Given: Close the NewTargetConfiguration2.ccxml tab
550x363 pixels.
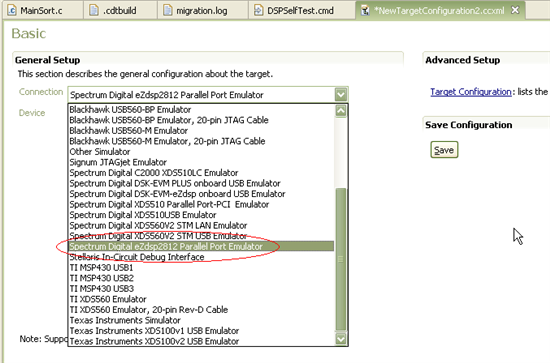Looking at the screenshot, I should [515, 10].
